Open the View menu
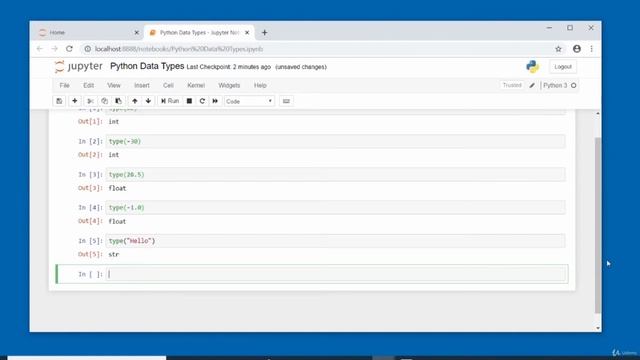This screenshot has width=640, height=360. click(114, 85)
